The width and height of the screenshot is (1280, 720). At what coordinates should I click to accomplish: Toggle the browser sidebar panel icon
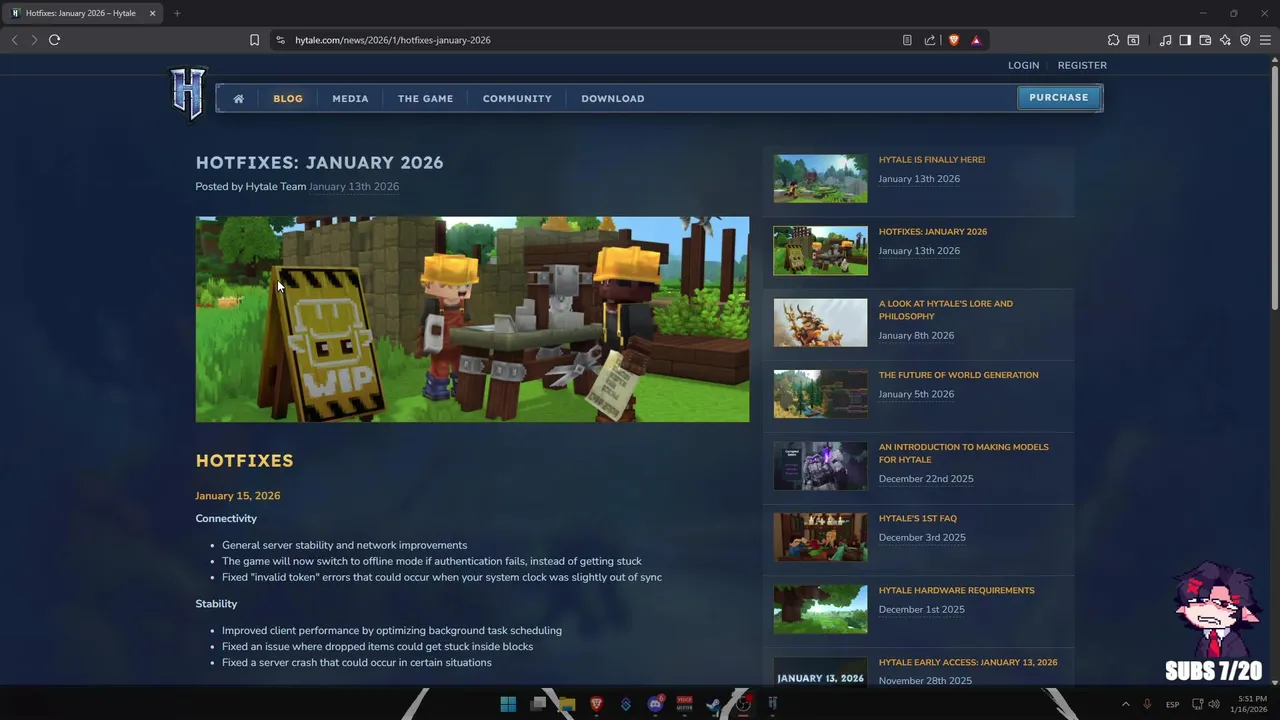click(1185, 40)
